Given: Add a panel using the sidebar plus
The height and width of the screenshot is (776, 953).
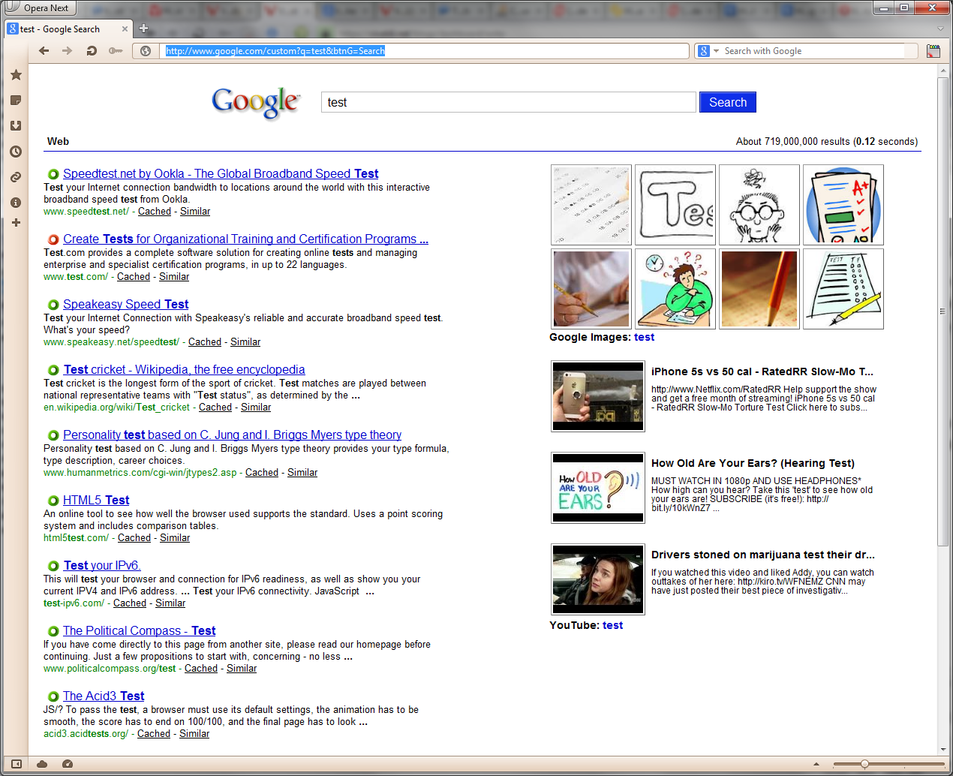Looking at the screenshot, I should (16, 222).
